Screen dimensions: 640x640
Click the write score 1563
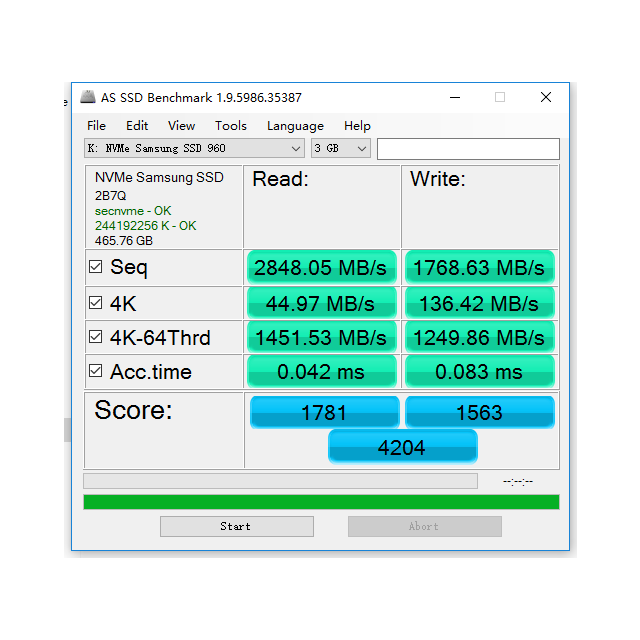[x=480, y=412]
